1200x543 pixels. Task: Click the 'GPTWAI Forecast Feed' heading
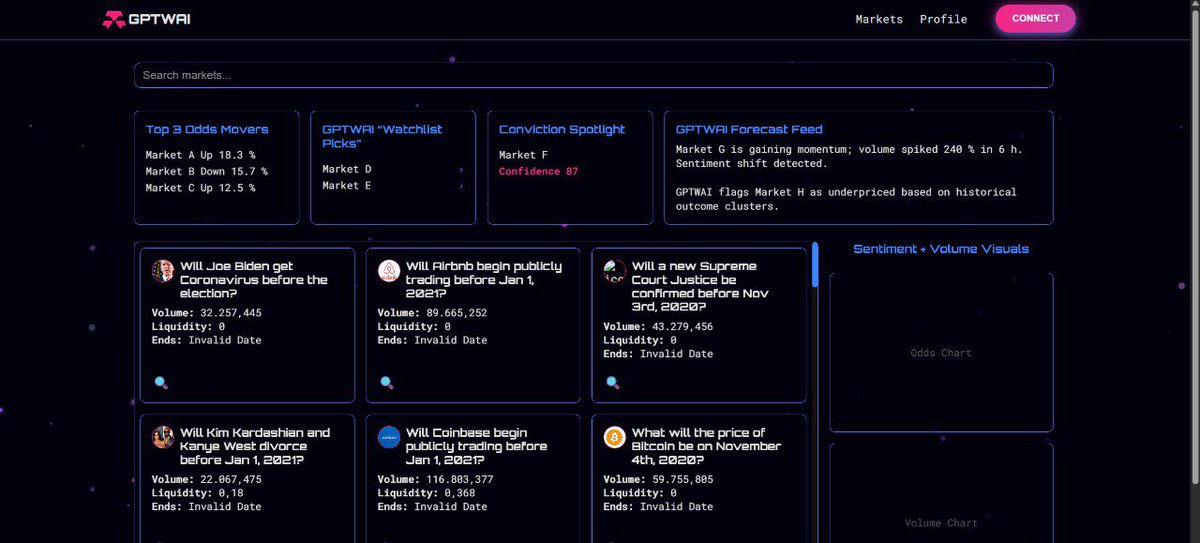click(x=749, y=129)
